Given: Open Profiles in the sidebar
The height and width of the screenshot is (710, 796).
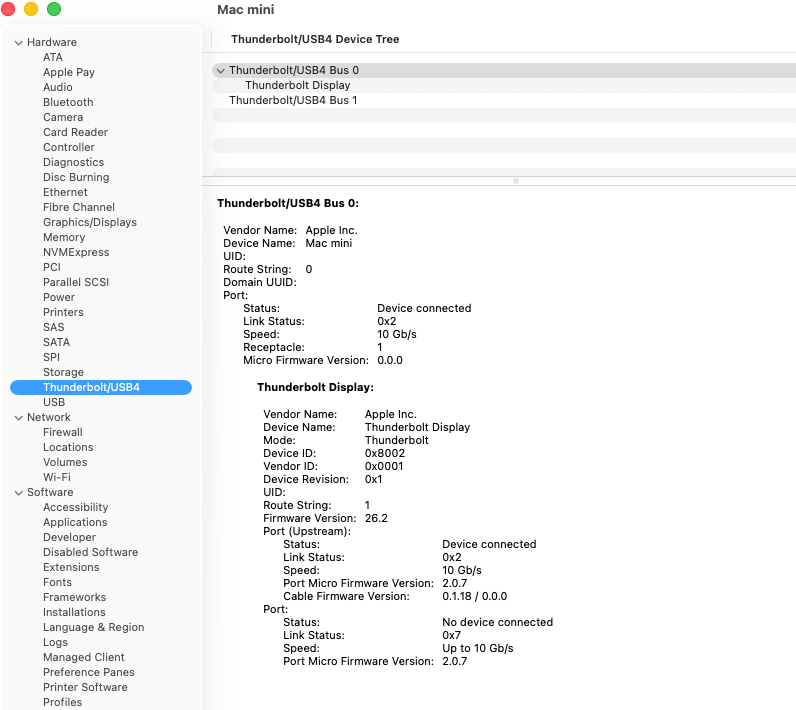Looking at the screenshot, I should click(62, 702).
